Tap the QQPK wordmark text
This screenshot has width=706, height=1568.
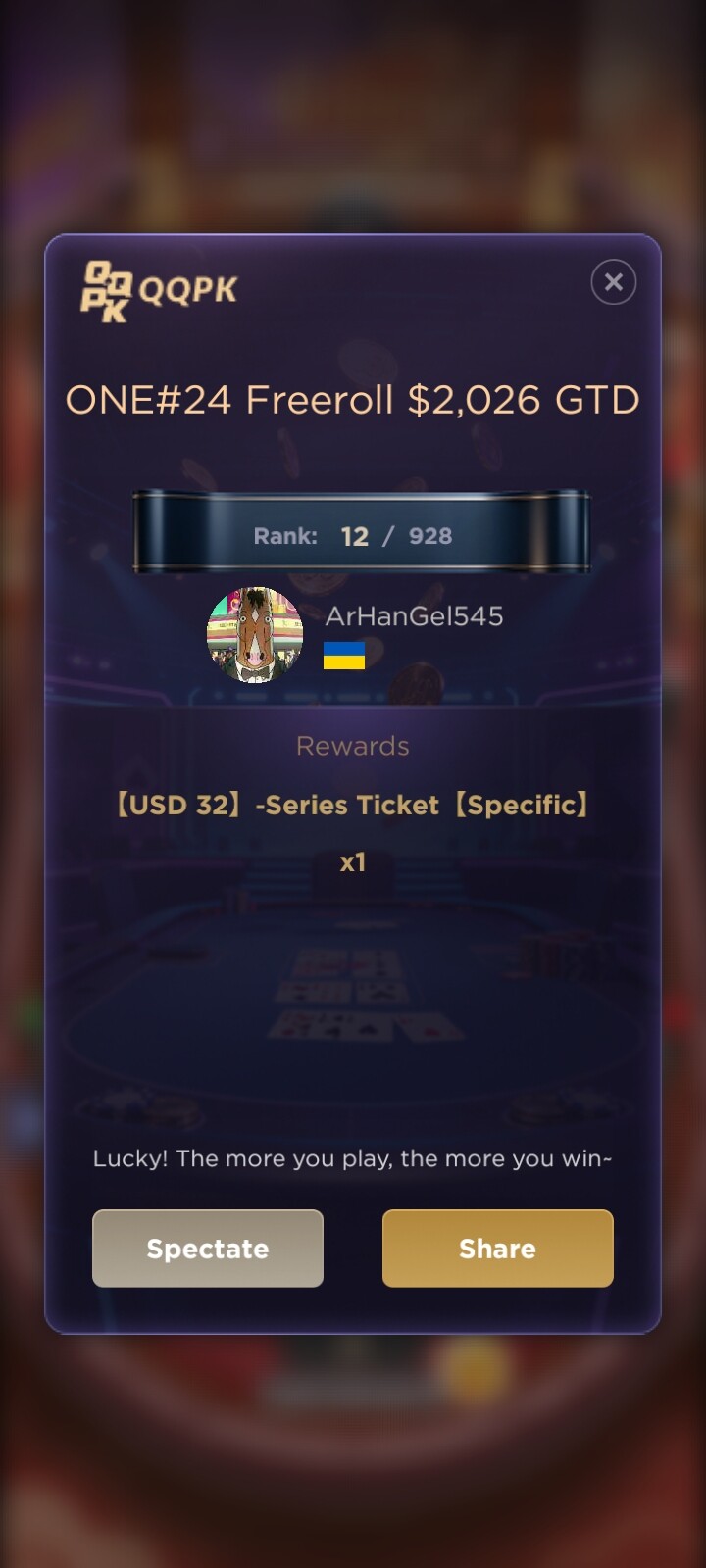coord(188,290)
